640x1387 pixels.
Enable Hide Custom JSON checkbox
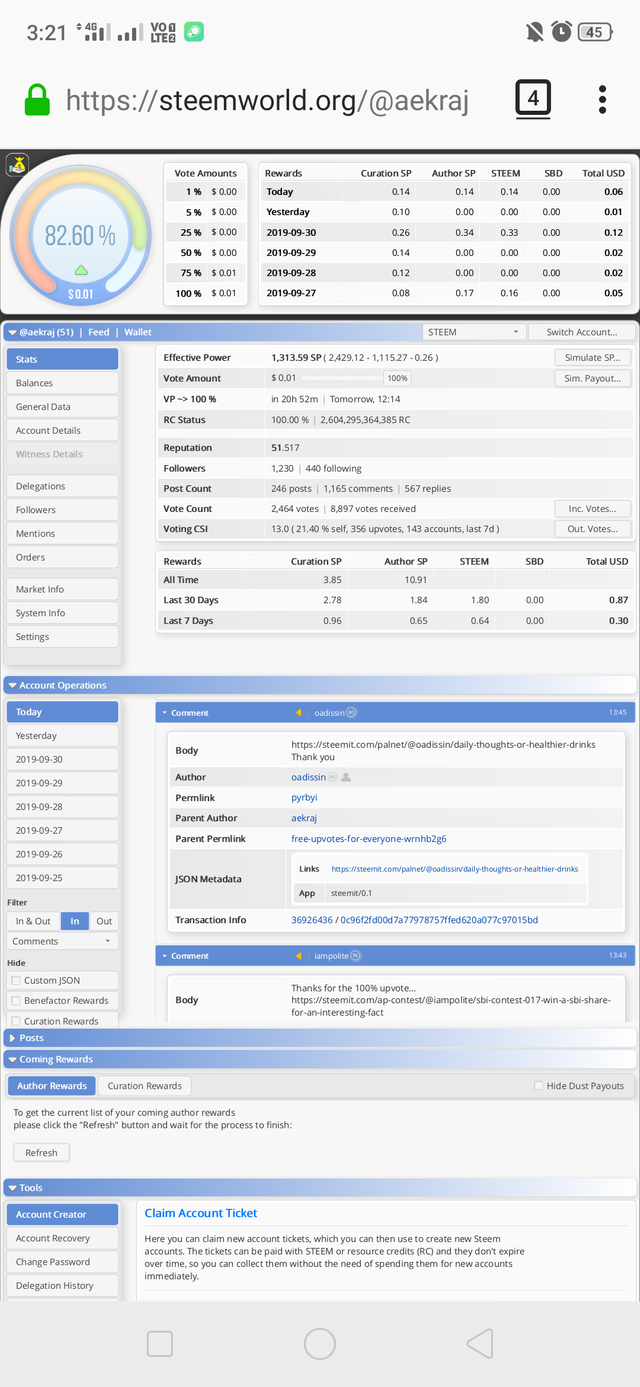16,980
